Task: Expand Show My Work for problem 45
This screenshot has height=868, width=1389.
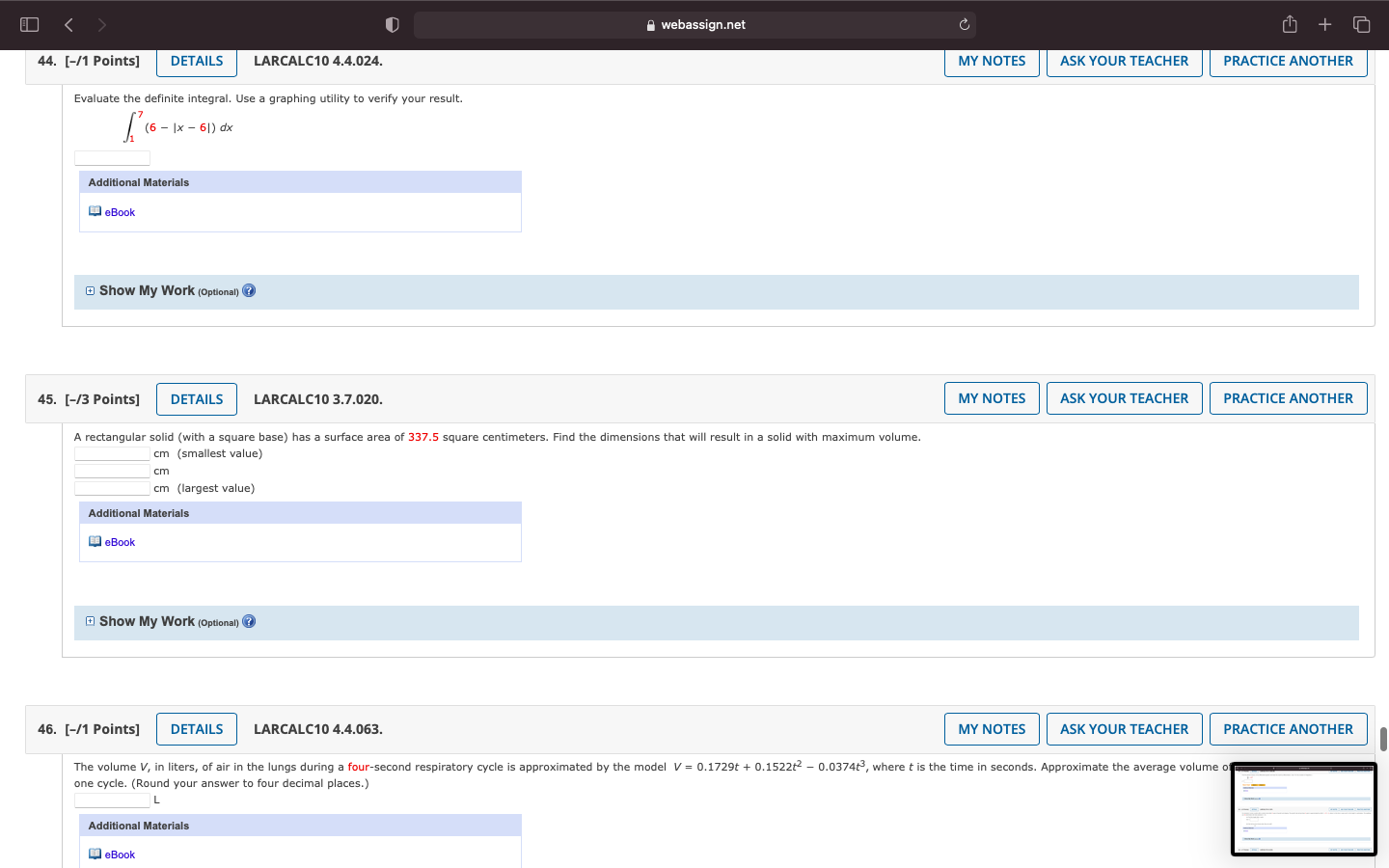Action: click(90, 620)
